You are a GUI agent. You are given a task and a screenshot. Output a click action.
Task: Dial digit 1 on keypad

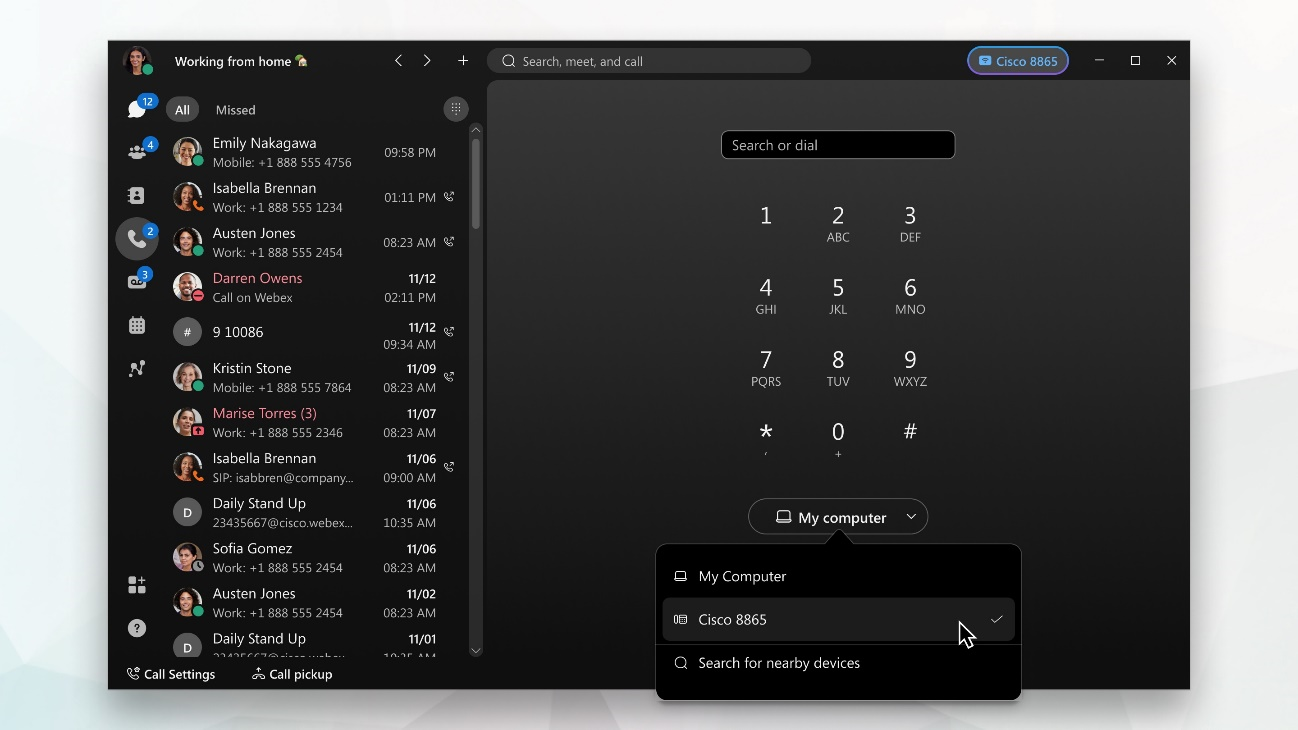(766, 216)
